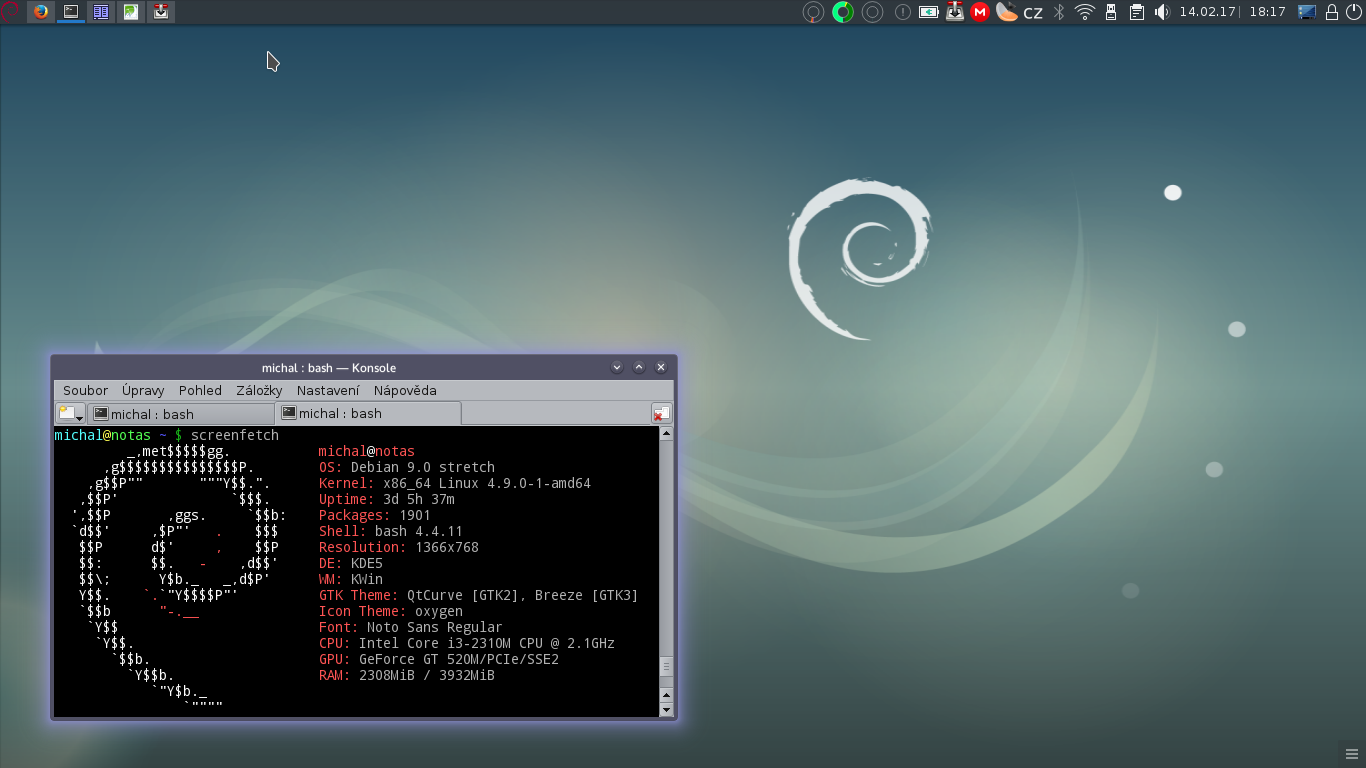
Task: Click the 'Uptime: 3d 5h 37m' line
Action: pyautogui.click(x=387, y=499)
